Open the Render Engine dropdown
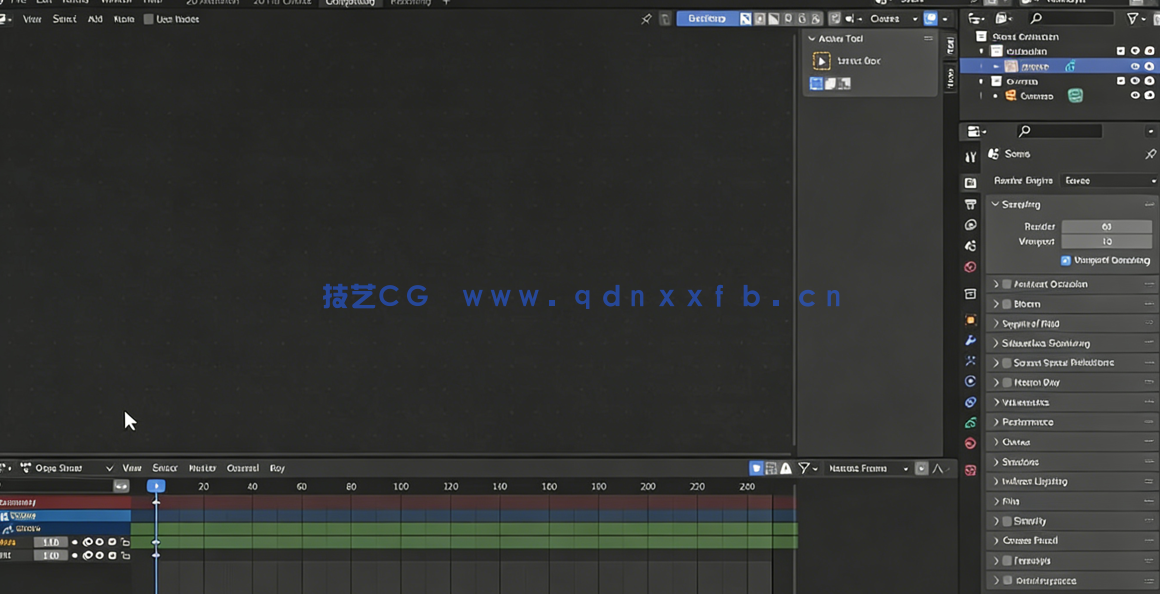 coord(1109,181)
